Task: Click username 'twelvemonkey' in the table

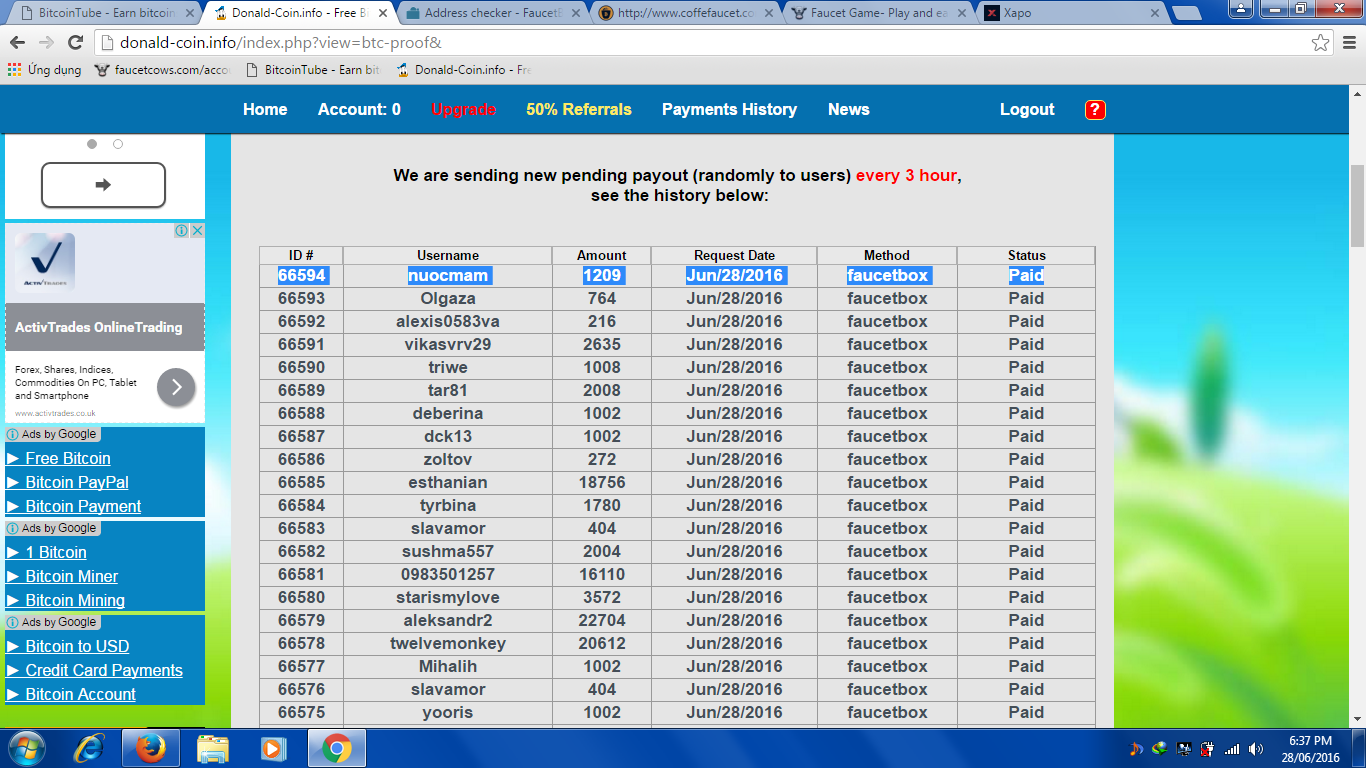Action: (448, 643)
